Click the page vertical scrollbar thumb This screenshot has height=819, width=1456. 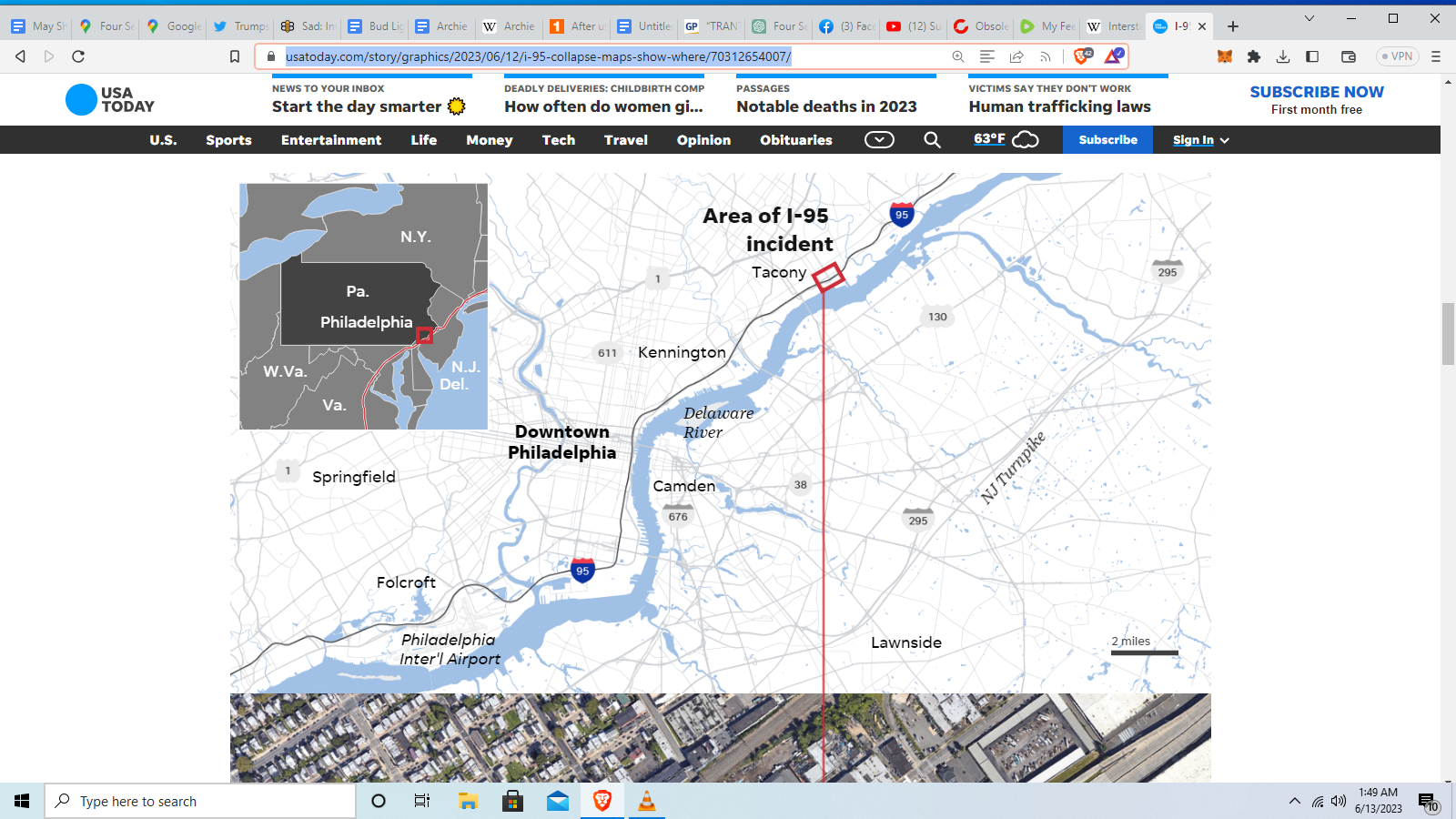[x=1448, y=334]
